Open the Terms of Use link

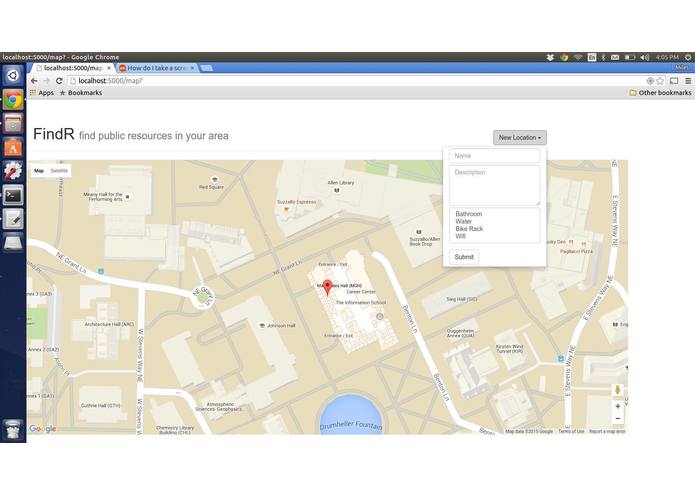point(571,431)
